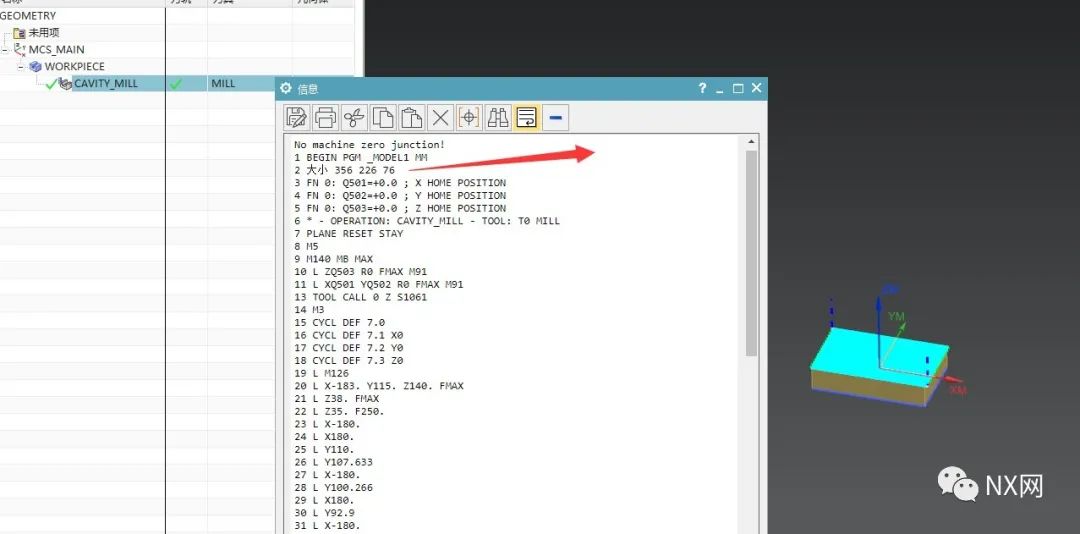Screen dimensions: 1080x534
Task: Click the vertical scrollbar thumb in 信息 window
Action: [x=751, y=254]
